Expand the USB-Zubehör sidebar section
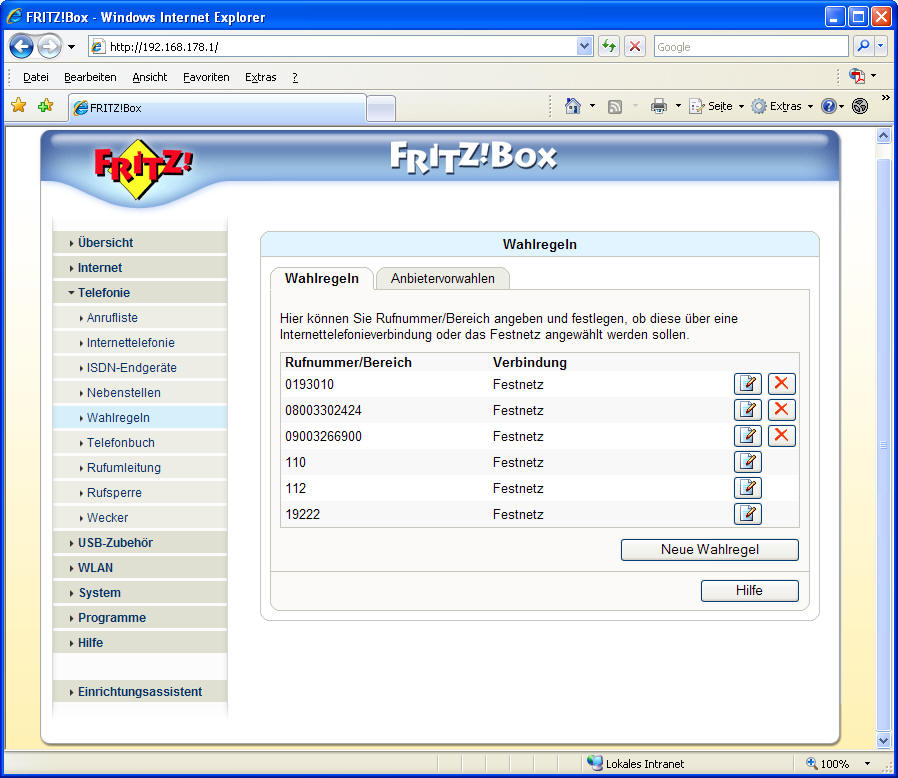The width and height of the screenshot is (898, 778). [x=140, y=543]
